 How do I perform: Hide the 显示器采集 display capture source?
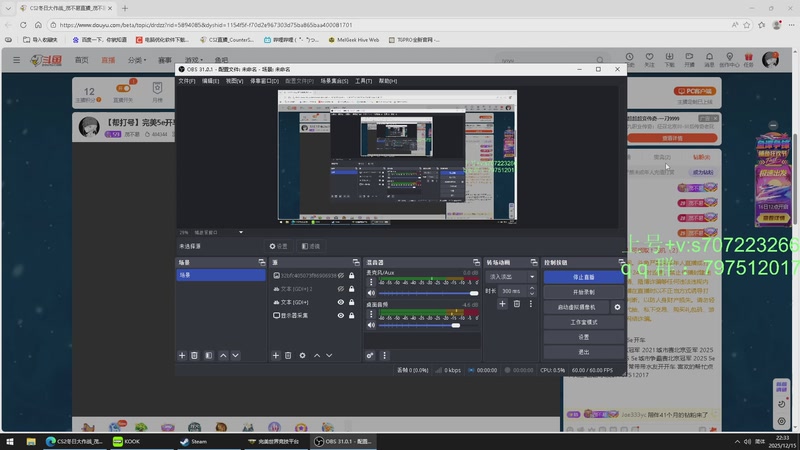pyautogui.click(x=341, y=315)
